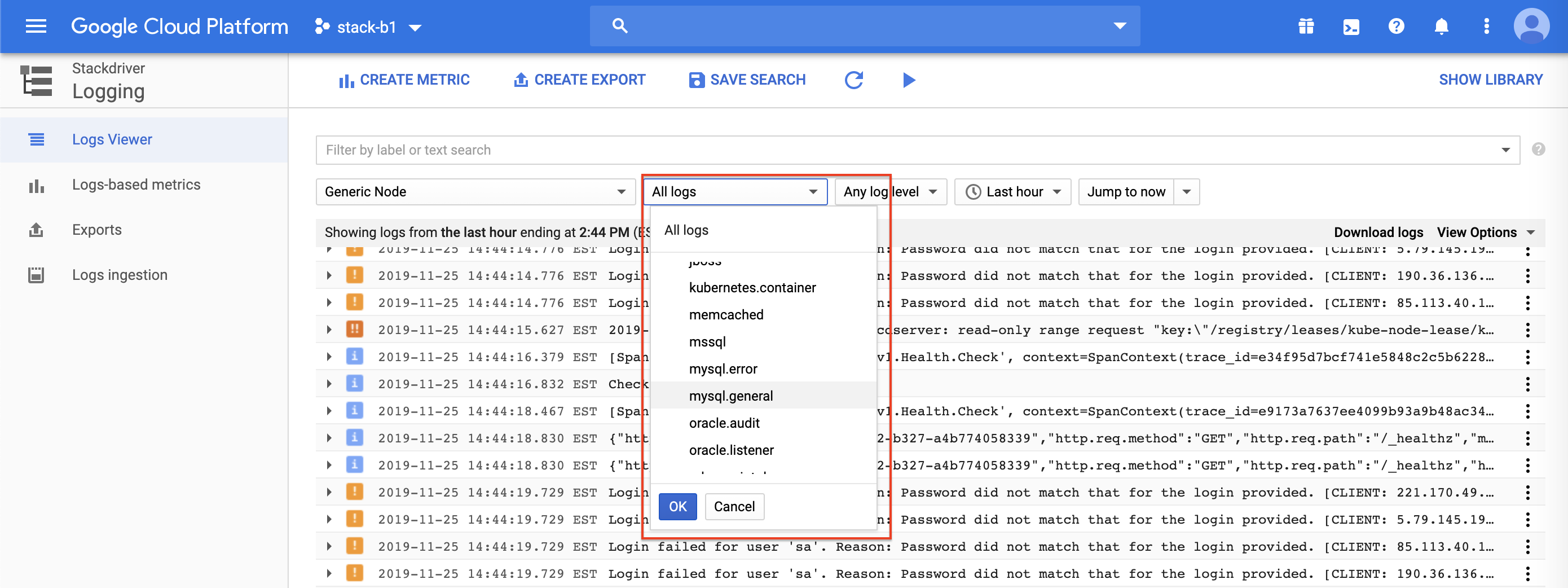This screenshot has width=1568, height=588.
Task: Open the gift free trial icon
Action: (1306, 26)
